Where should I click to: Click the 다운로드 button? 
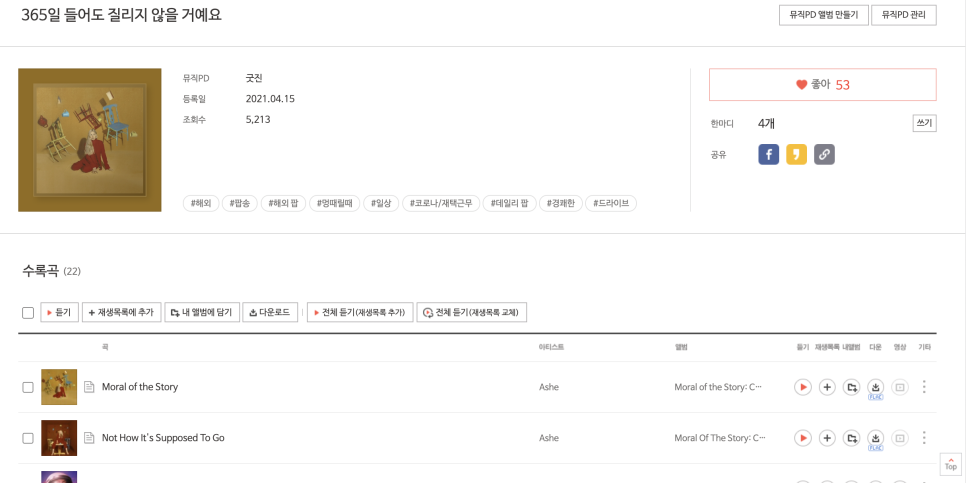[270, 312]
